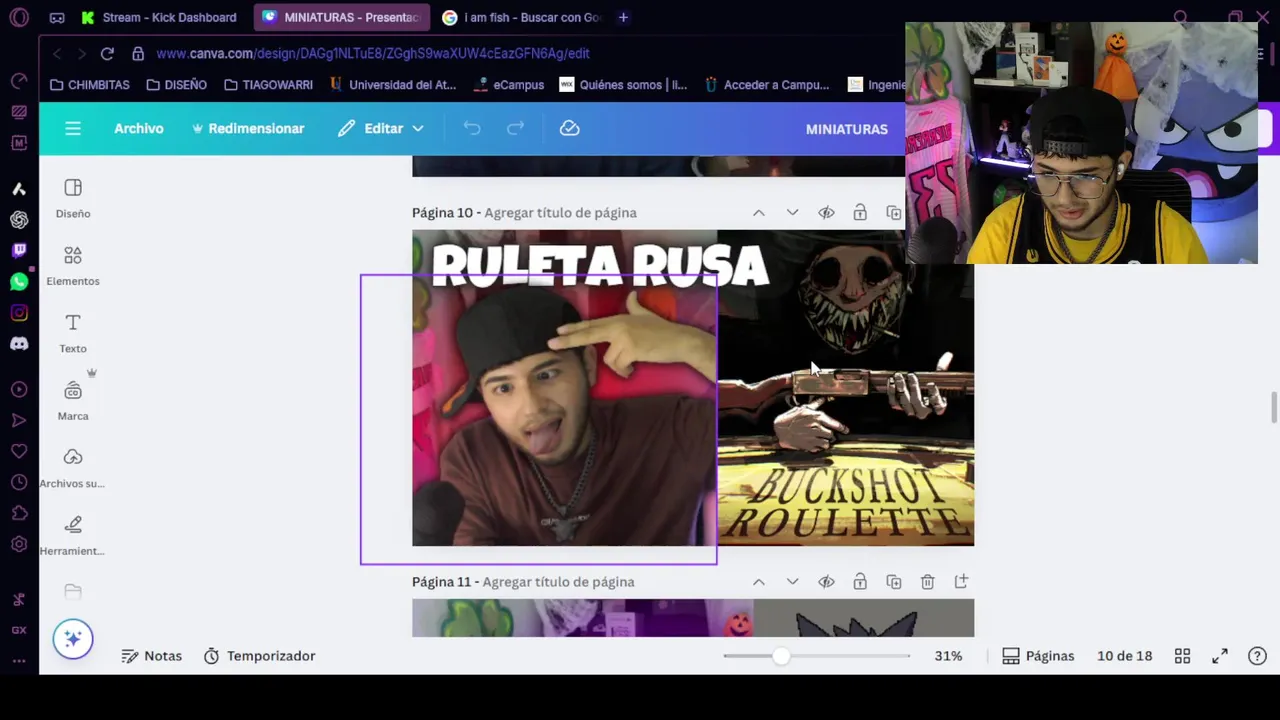1280x720 pixels.
Task: Open the Canva help question mark
Action: [x=1258, y=656]
